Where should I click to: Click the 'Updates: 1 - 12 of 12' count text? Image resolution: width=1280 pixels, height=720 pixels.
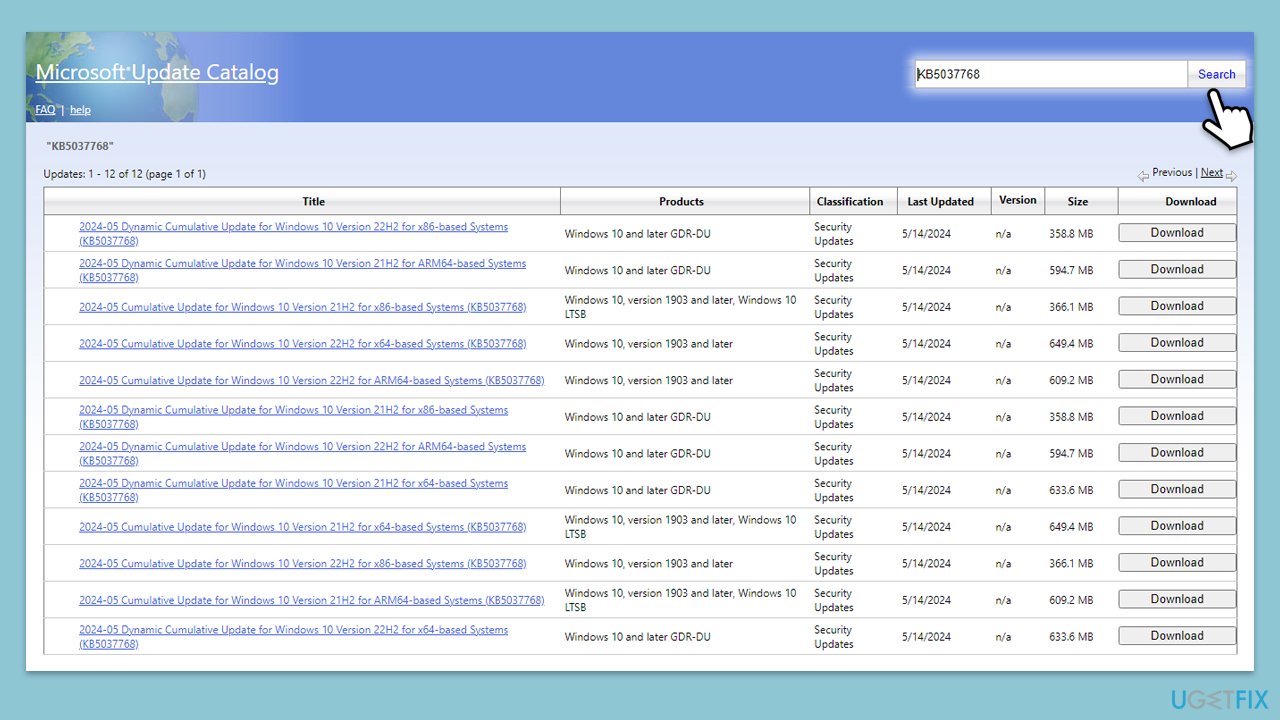pyautogui.click(x=125, y=174)
